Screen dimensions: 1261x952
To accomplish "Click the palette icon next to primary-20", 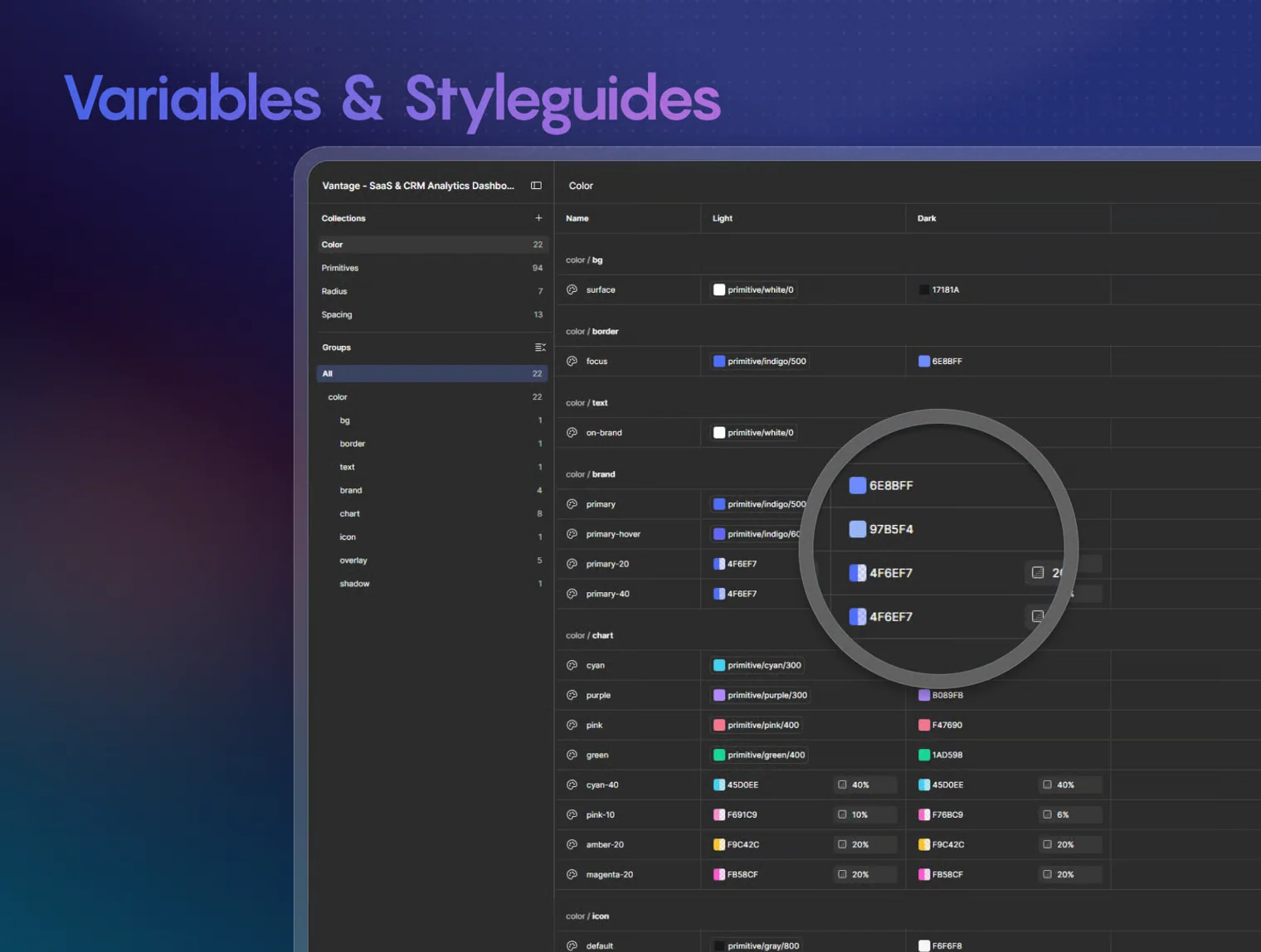I will (x=572, y=564).
